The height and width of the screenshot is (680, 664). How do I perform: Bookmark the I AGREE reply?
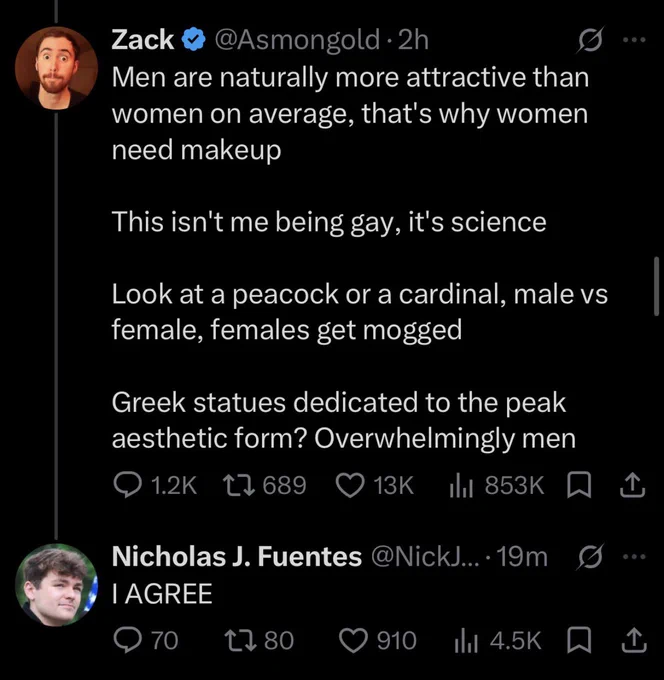[x=579, y=640]
